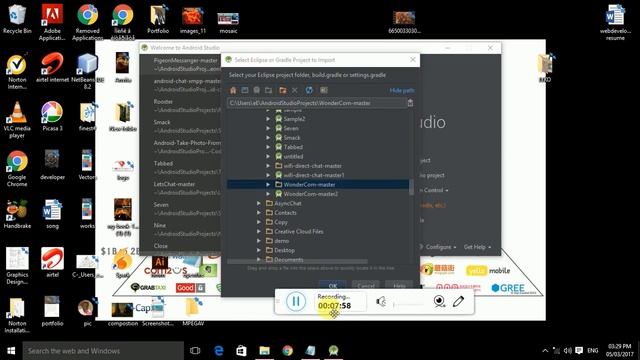Open Configure dropdown in Welcome window
640x360 pixels.
click(441, 247)
